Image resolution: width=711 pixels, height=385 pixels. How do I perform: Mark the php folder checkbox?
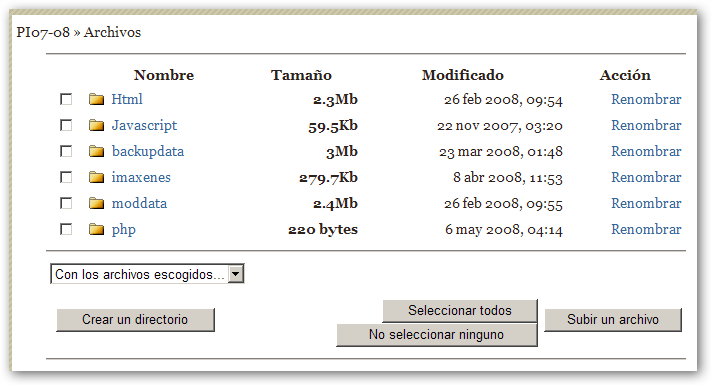point(66,229)
